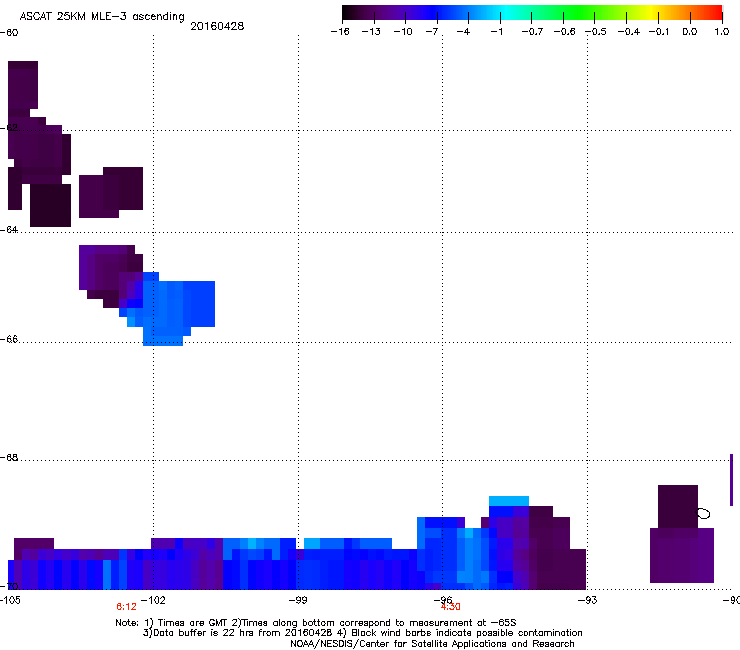The height and width of the screenshot is (650, 740).
Task: Click the colorbar tick label "-0.4"
Action: click(629, 32)
